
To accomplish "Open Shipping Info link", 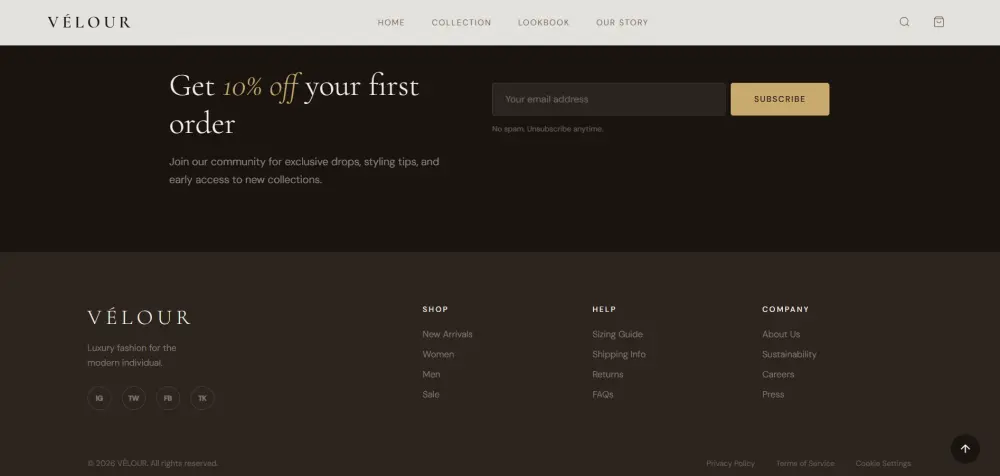I will click(x=619, y=354).
